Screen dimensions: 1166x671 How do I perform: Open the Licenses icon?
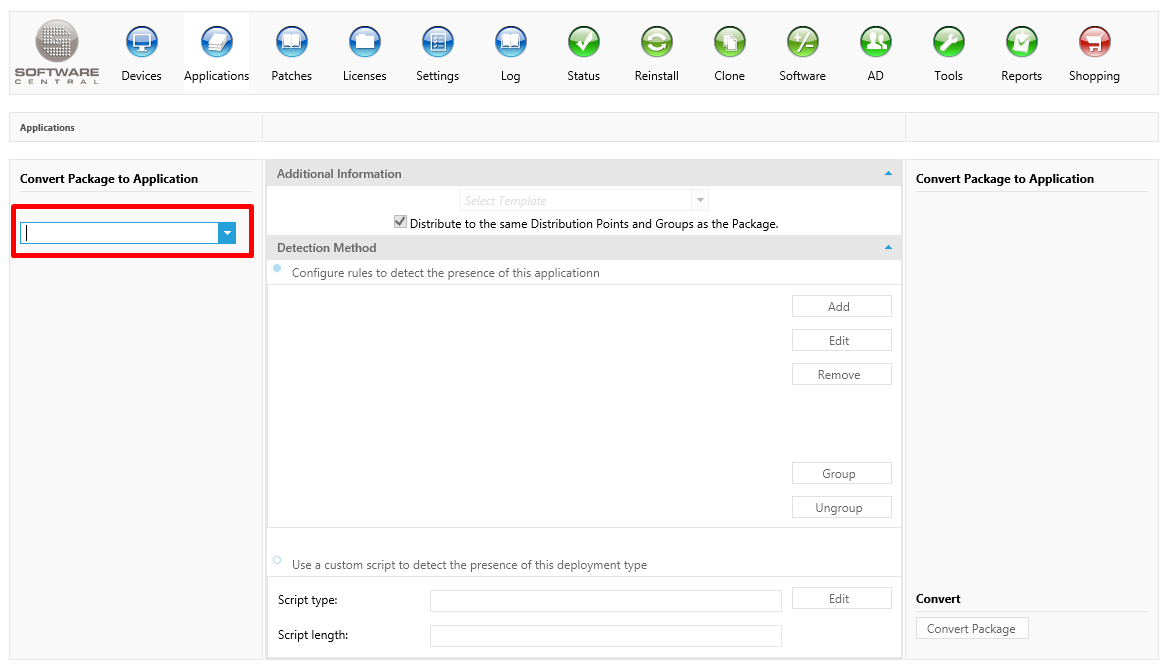364,43
